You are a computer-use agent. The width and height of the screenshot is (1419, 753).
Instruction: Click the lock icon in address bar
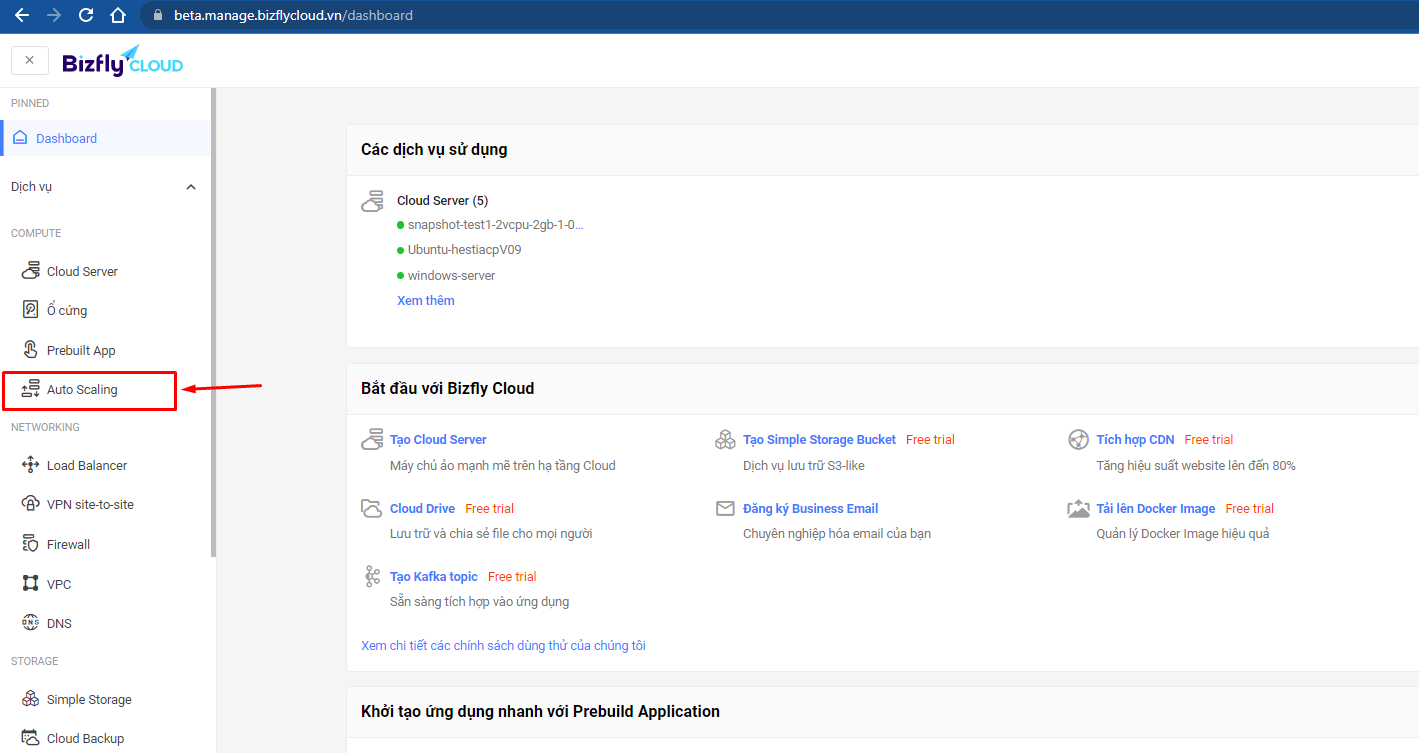point(157,15)
